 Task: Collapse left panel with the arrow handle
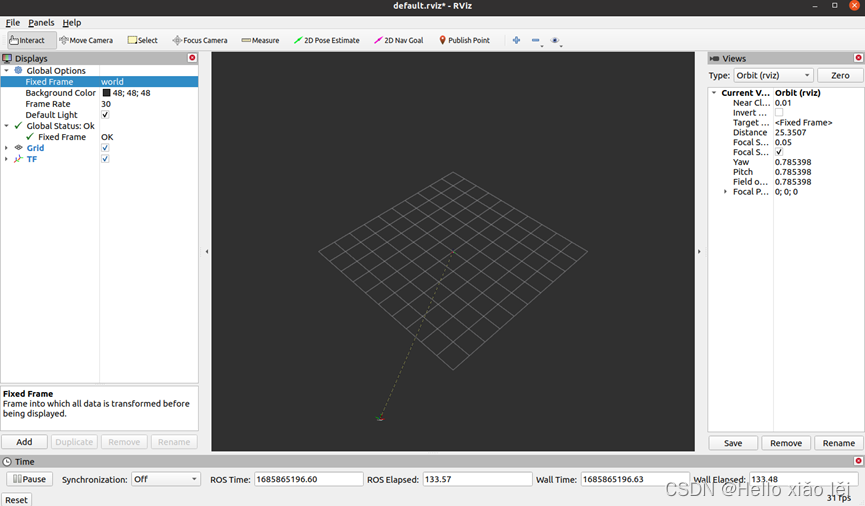point(207,252)
